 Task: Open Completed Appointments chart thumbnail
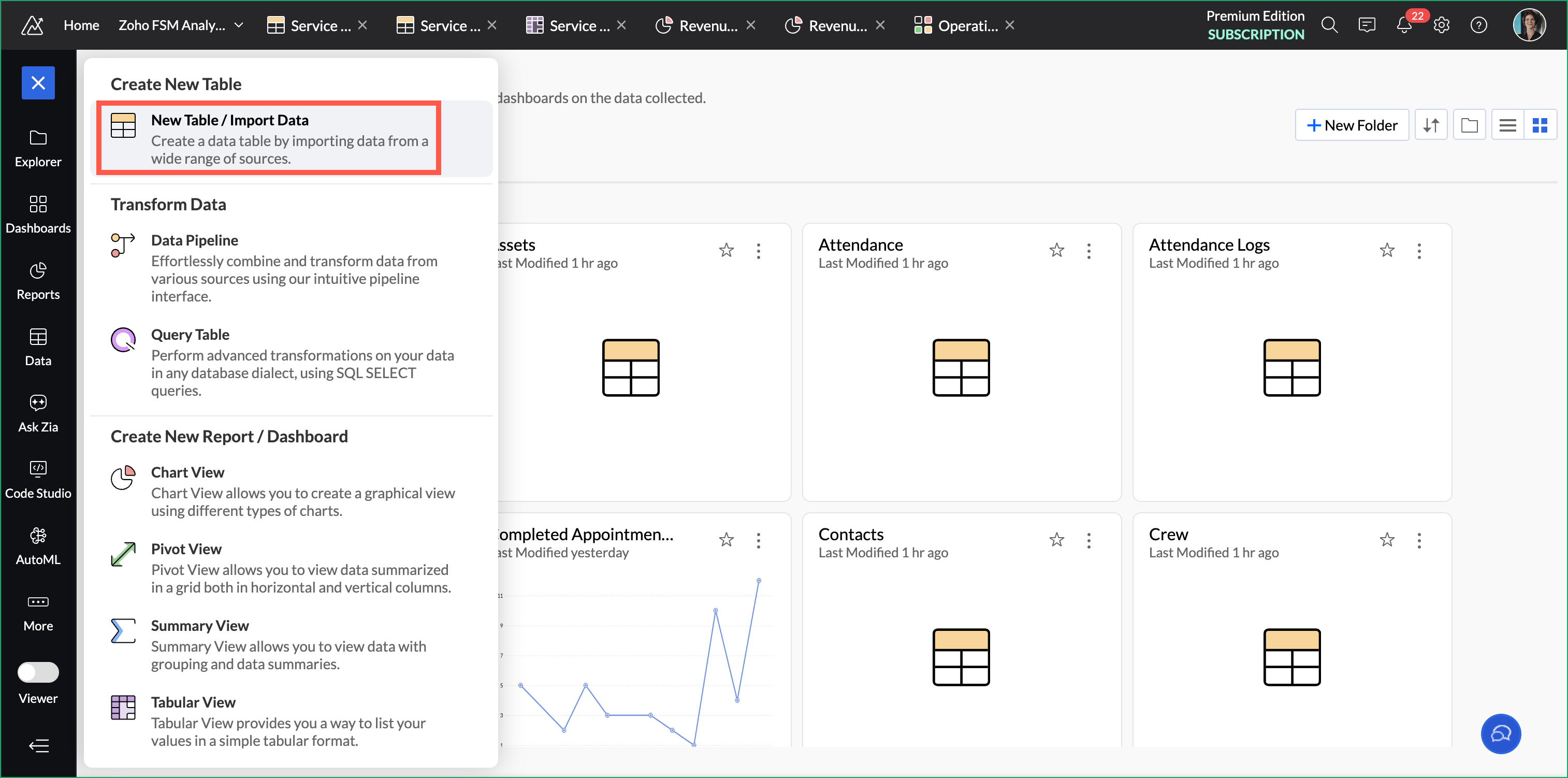coord(636,657)
